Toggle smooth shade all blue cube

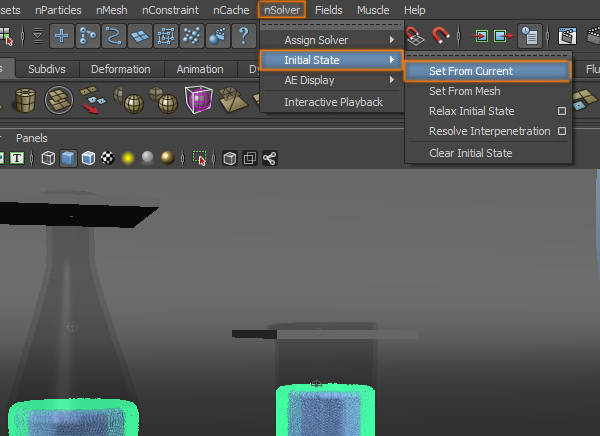(x=68, y=158)
